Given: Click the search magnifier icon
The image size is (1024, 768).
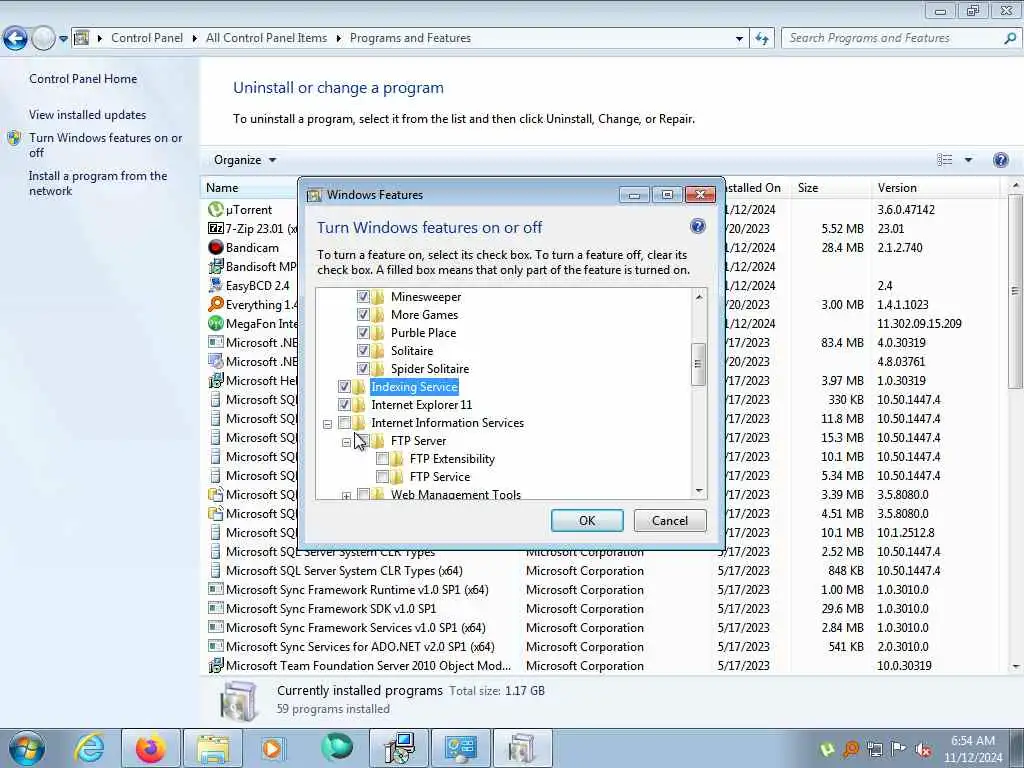Looking at the screenshot, I should (x=1010, y=38).
